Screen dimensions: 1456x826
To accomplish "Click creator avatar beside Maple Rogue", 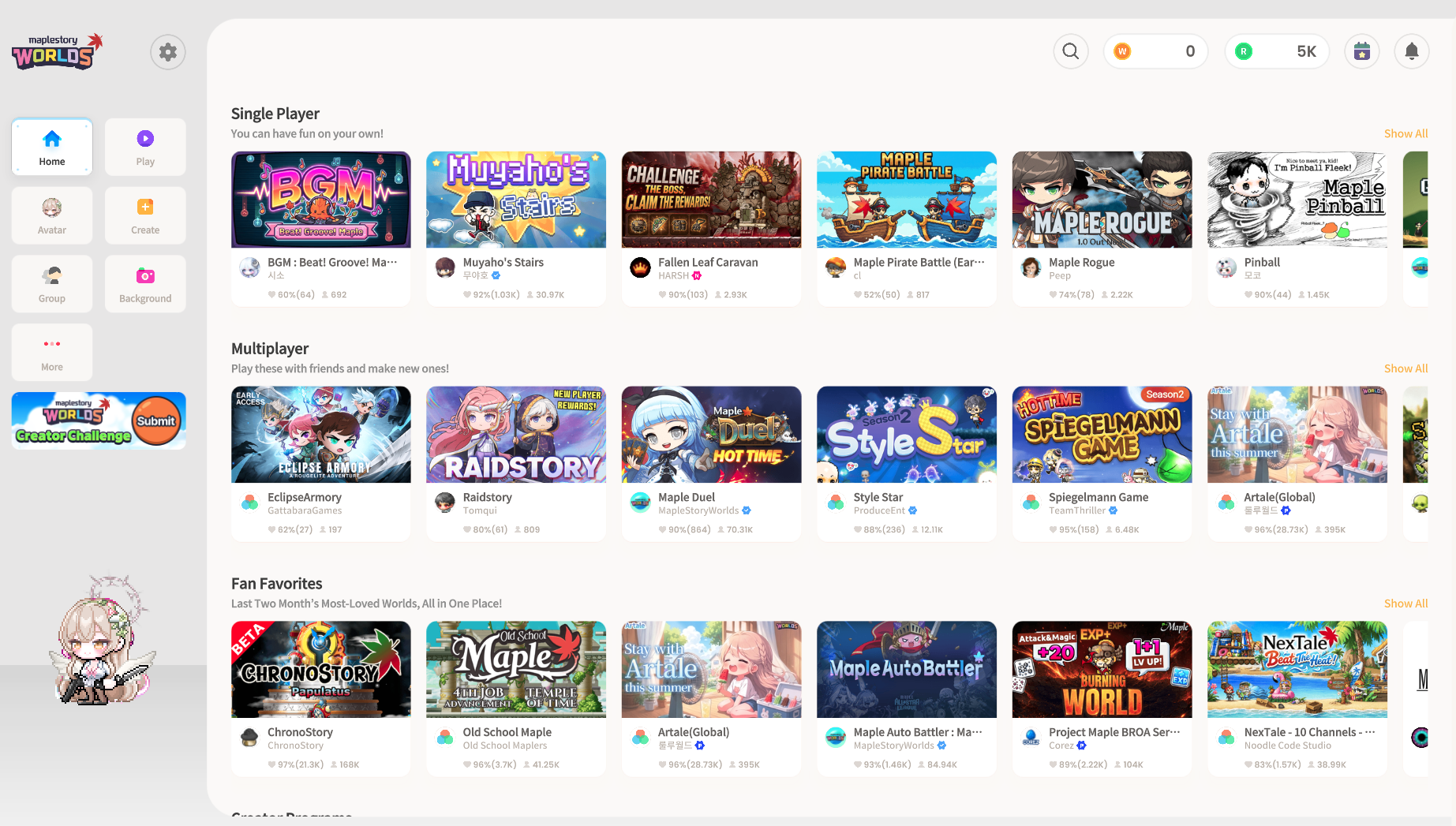I will point(1031,267).
